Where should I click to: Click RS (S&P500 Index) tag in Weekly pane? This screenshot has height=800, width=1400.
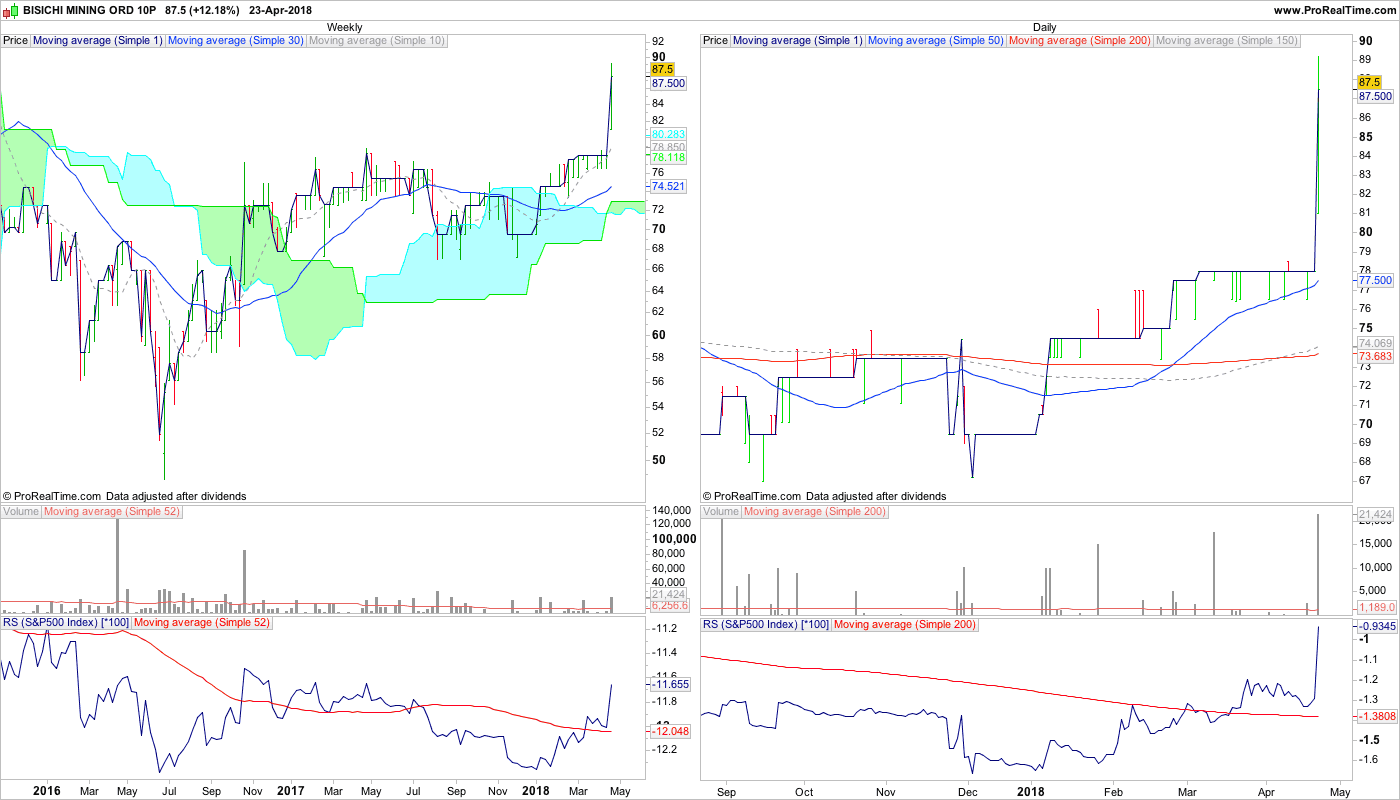pos(65,624)
